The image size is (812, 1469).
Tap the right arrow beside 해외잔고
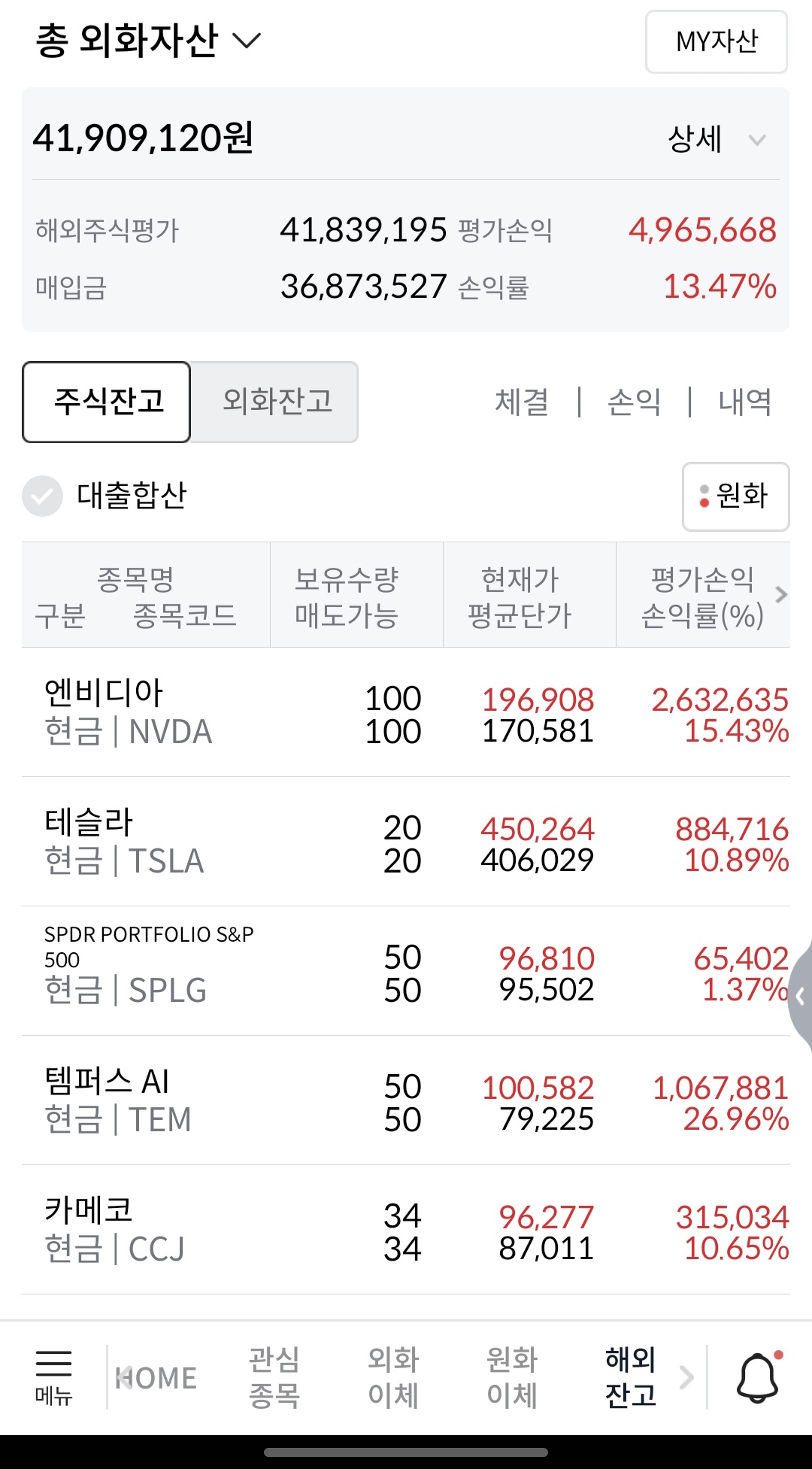point(686,1377)
